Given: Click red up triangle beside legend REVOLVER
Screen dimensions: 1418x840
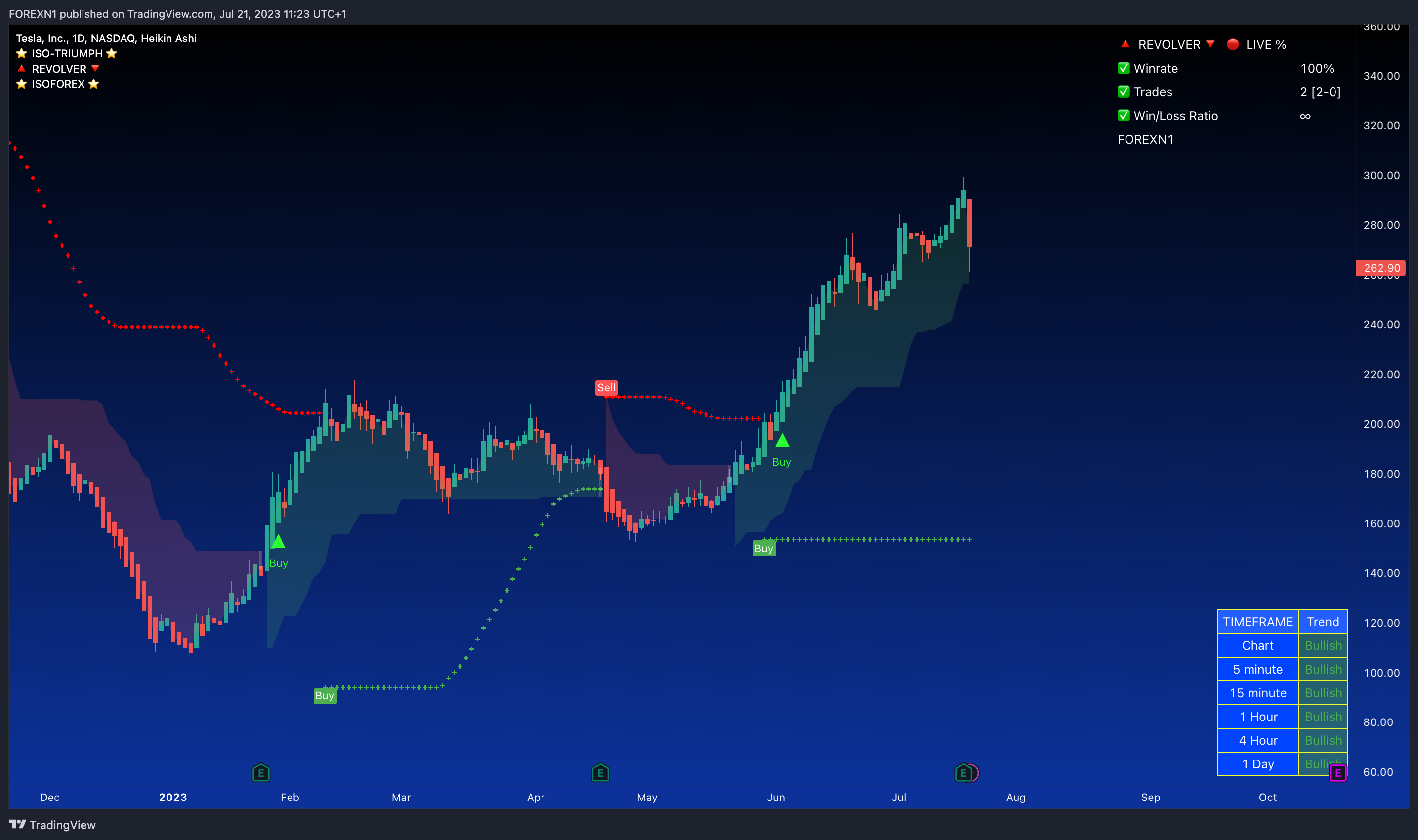Looking at the screenshot, I should [x=22, y=69].
